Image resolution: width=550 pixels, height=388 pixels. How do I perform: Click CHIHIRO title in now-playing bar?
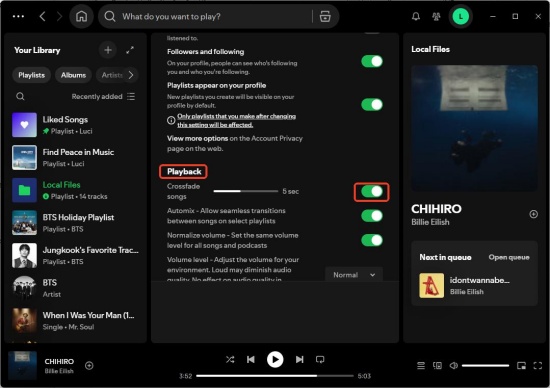(x=59, y=361)
